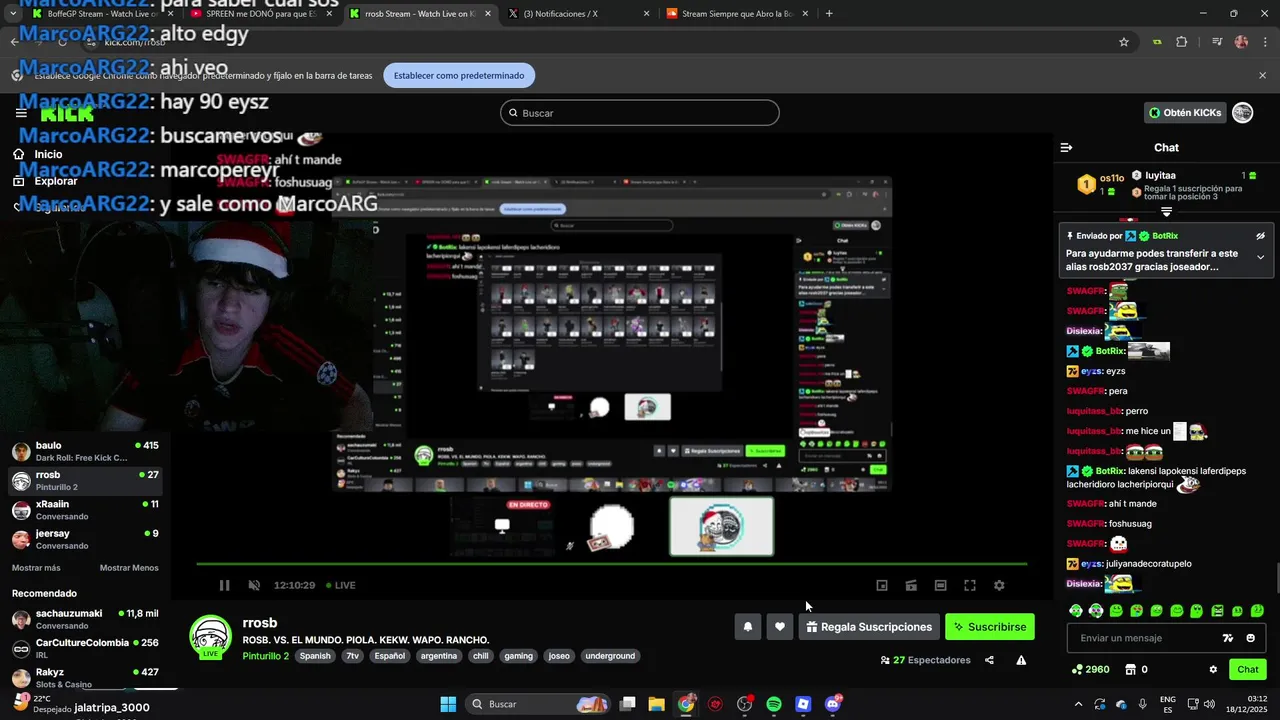Screen dimensions: 1280x720
Task: Dismiss the default browser info bar
Action: click(1262, 75)
